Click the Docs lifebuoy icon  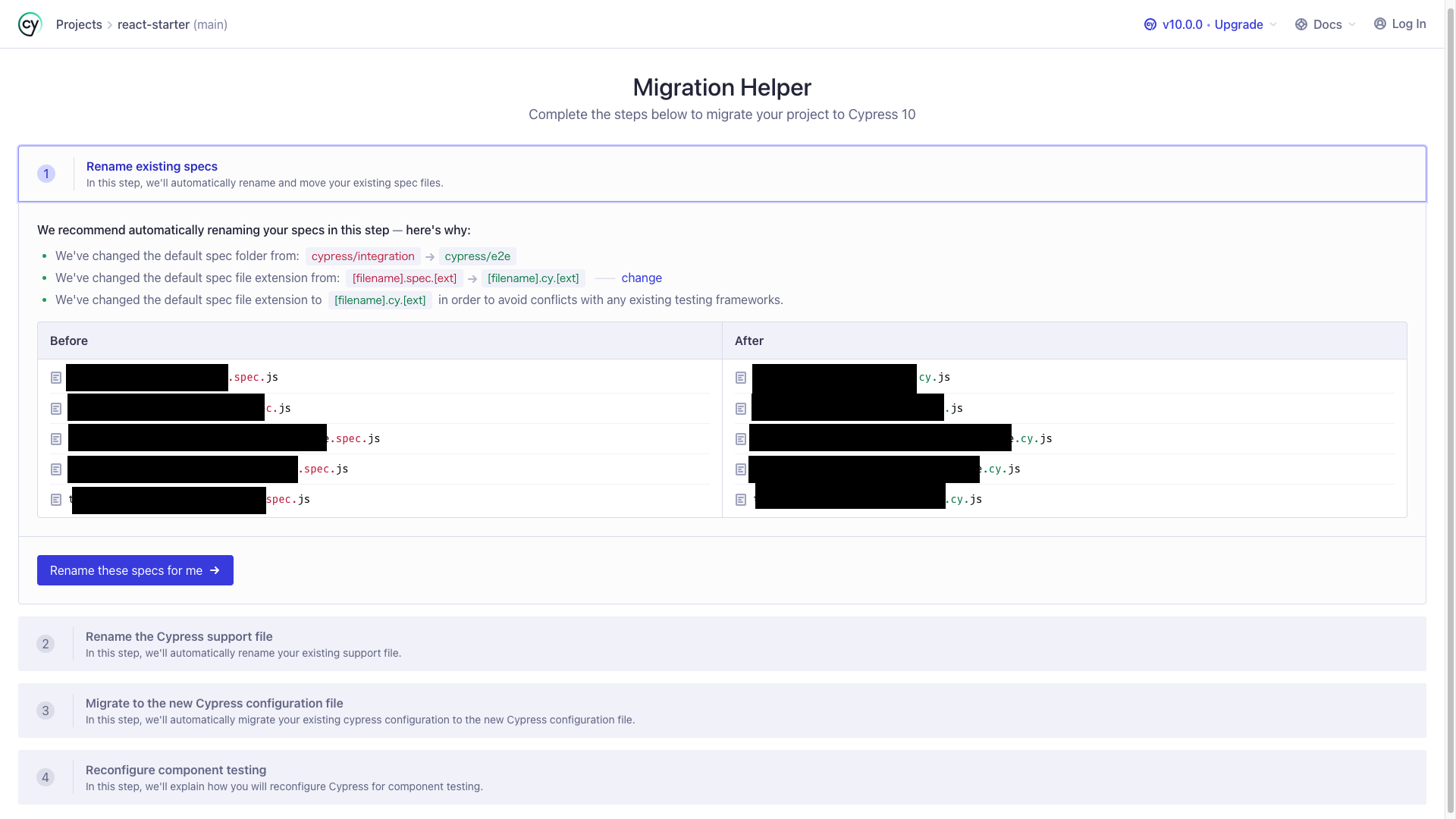[x=1301, y=24]
